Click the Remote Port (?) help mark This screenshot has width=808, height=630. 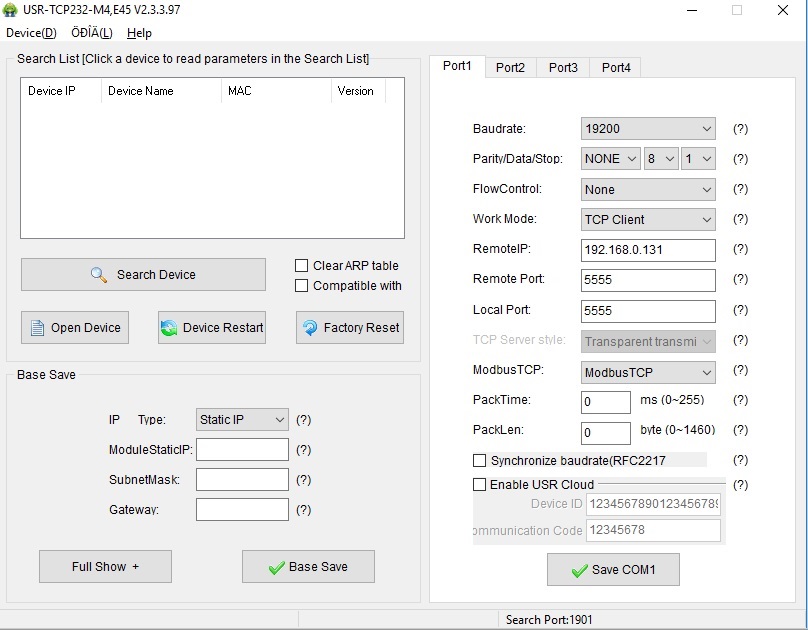pos(740,279)
